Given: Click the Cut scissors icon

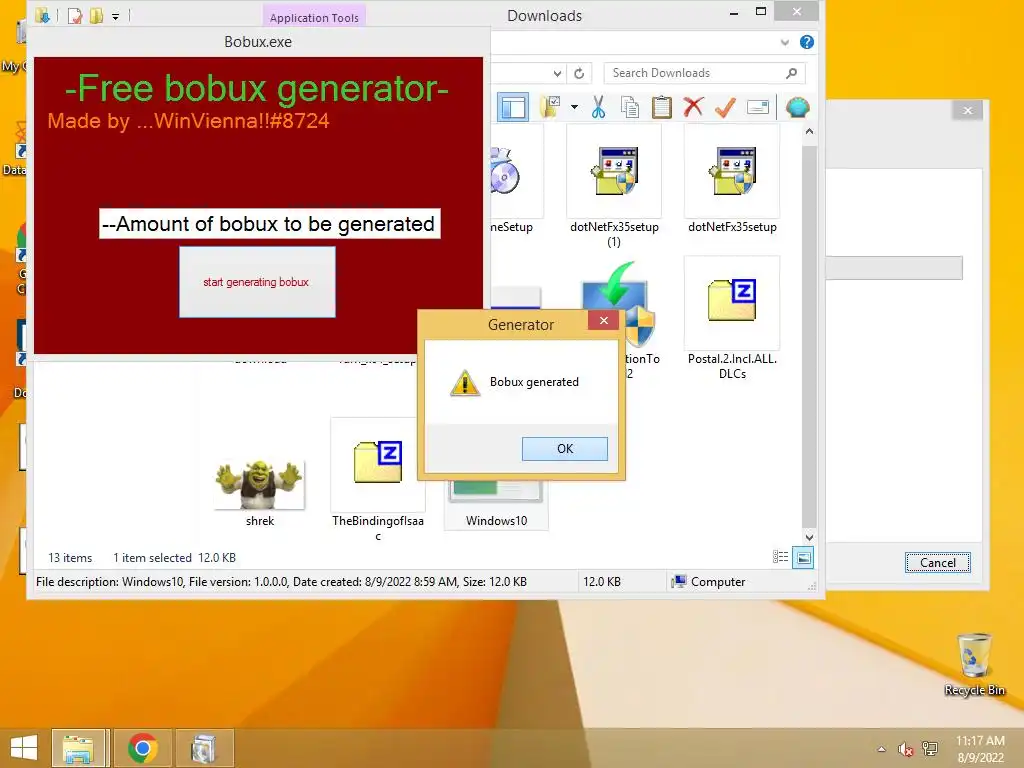Looking at the screenshot, I should point(598,107).
